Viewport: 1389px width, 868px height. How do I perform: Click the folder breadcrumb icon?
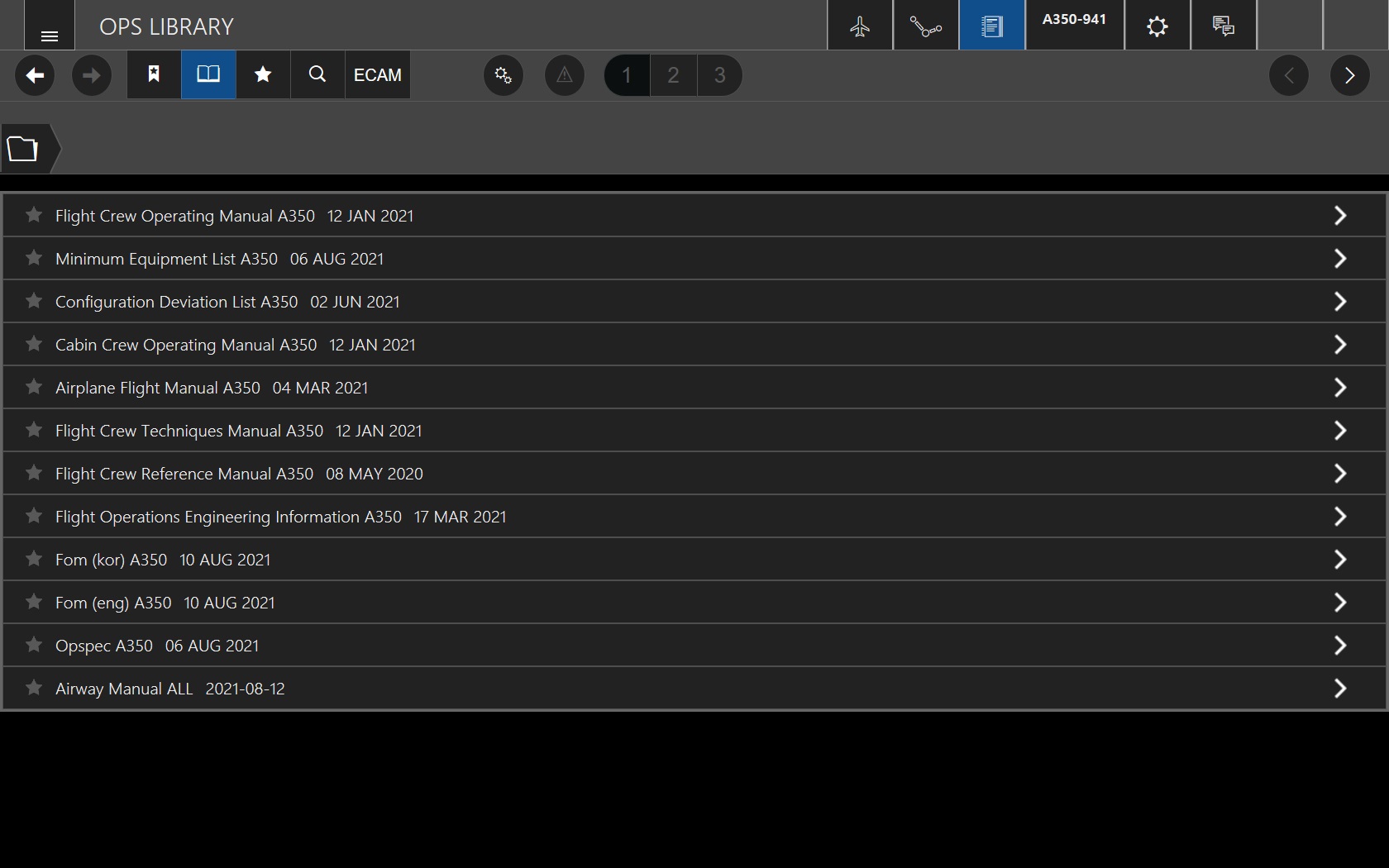23,149
